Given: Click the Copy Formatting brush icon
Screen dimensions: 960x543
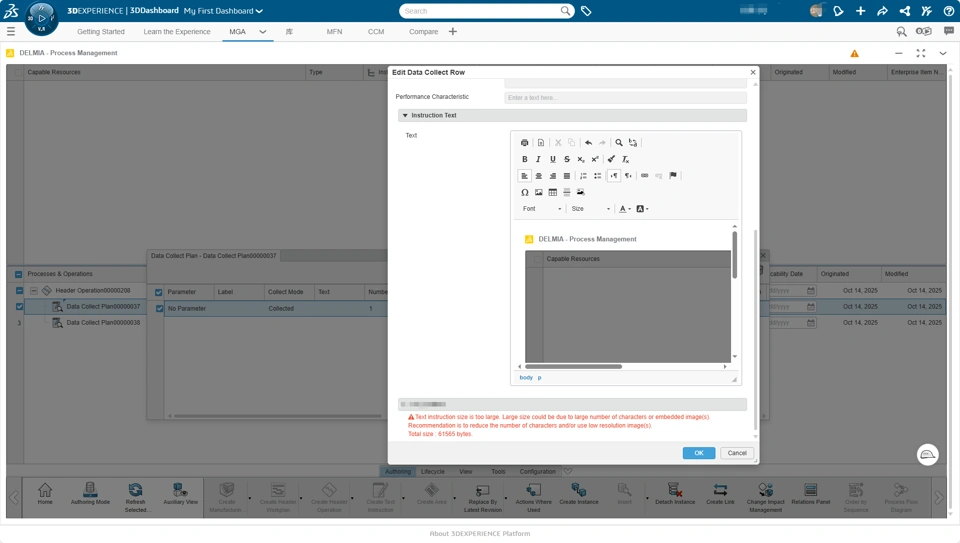Looking at the screenshot, I should click(x=611, y=159).
